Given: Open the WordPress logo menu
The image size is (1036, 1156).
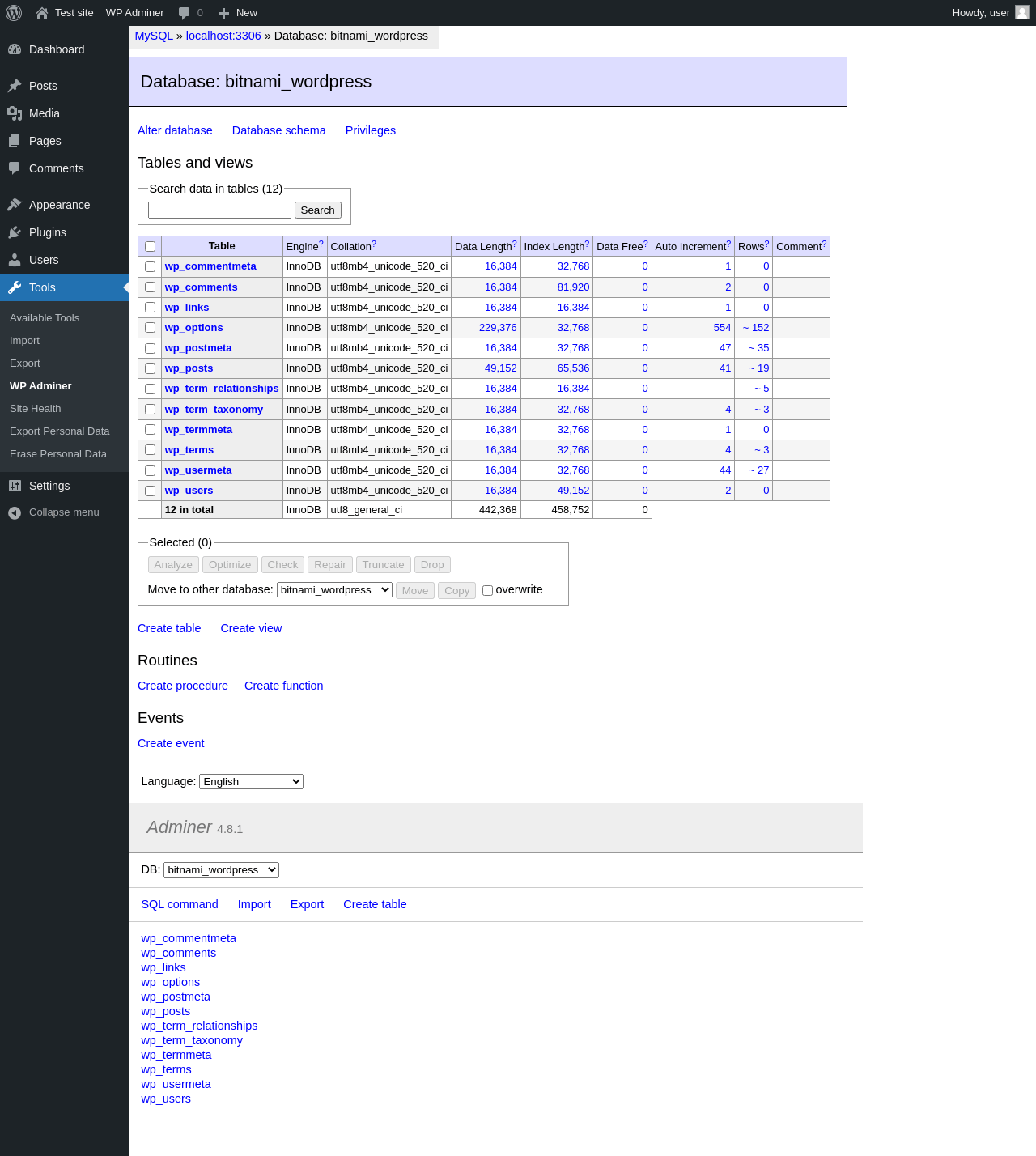Looking at the screenshot, I should [x=14, y=13].
